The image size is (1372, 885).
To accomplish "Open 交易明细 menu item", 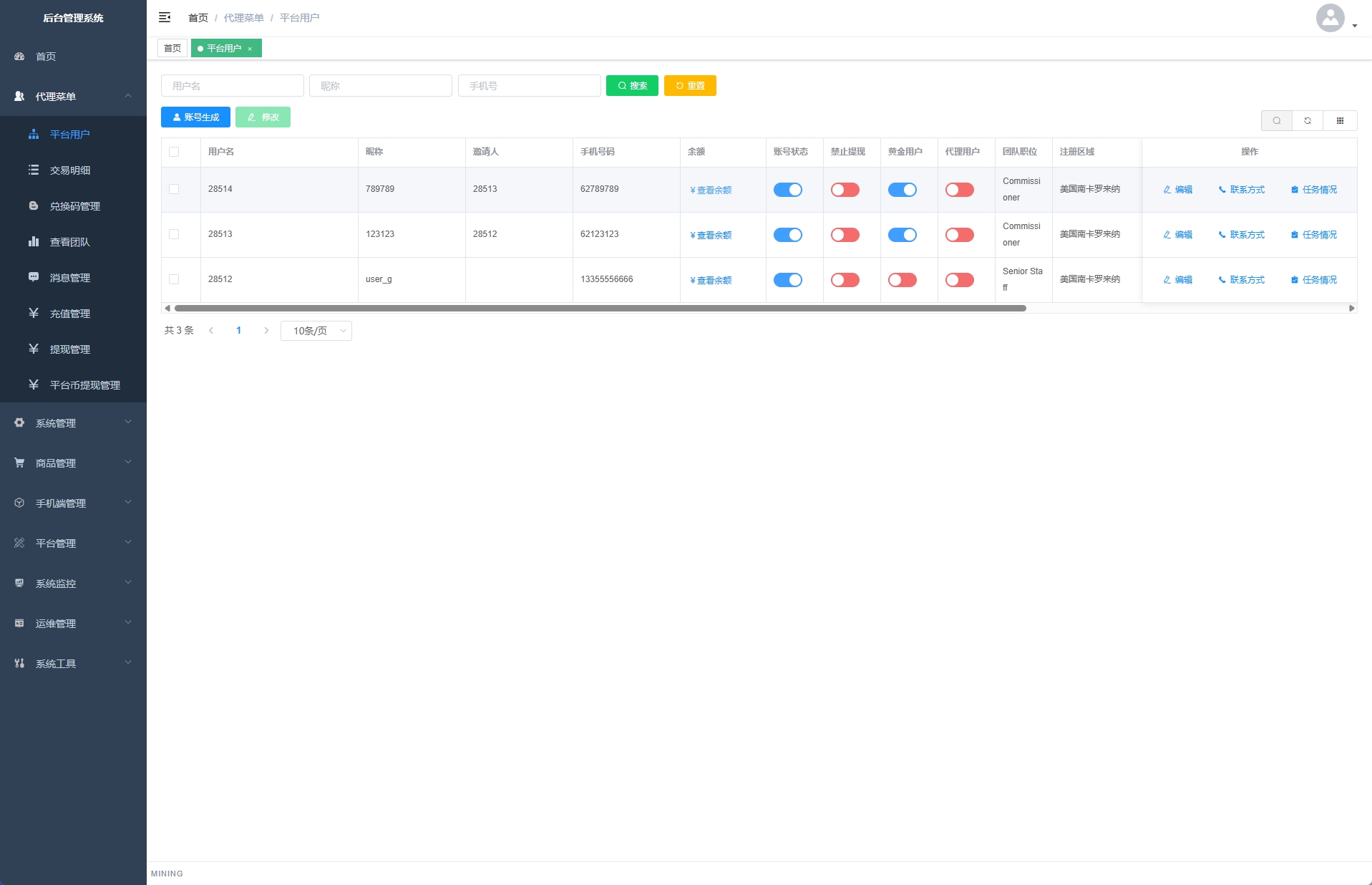I will click(x=69, y=170).
